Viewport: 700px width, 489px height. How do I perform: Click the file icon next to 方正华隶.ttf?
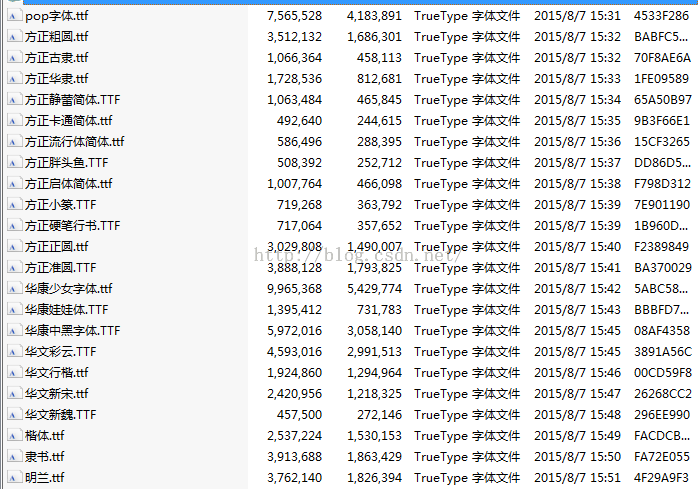tap(14, 79)
